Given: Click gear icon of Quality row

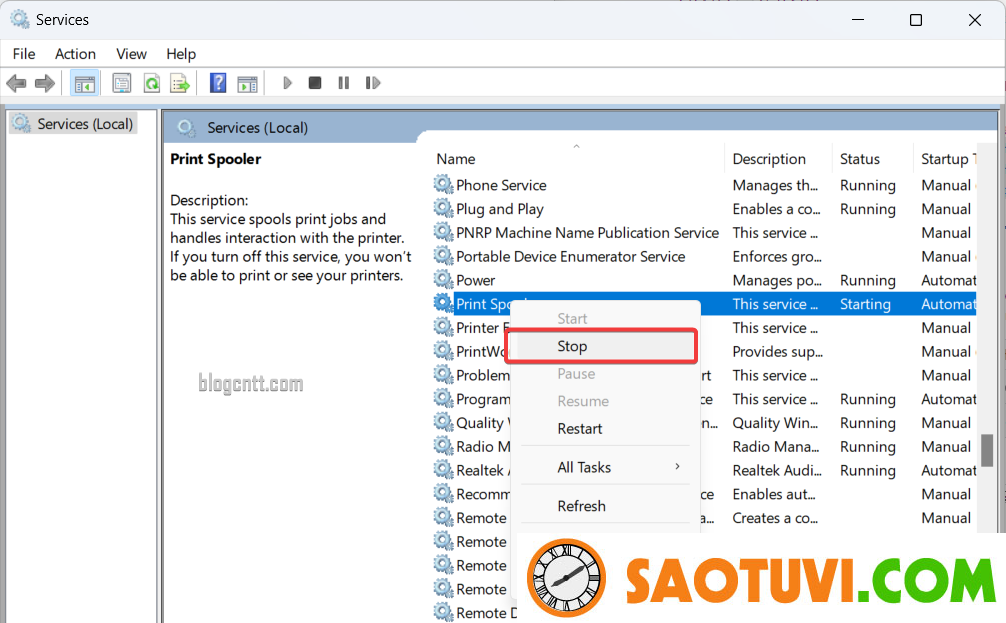Looking at the screenshot, I should (443, 422).
